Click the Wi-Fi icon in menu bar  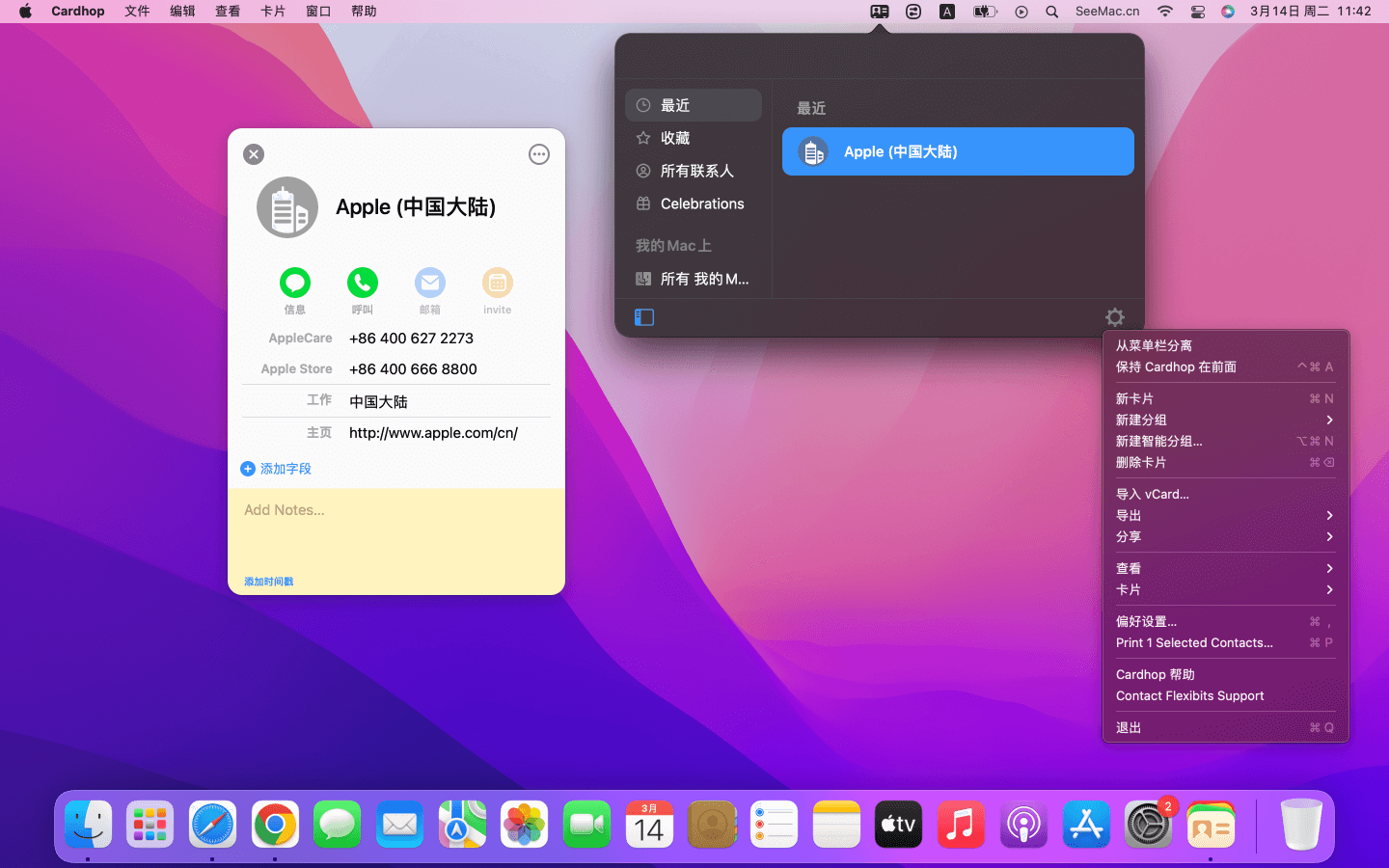coord(1165,12)
